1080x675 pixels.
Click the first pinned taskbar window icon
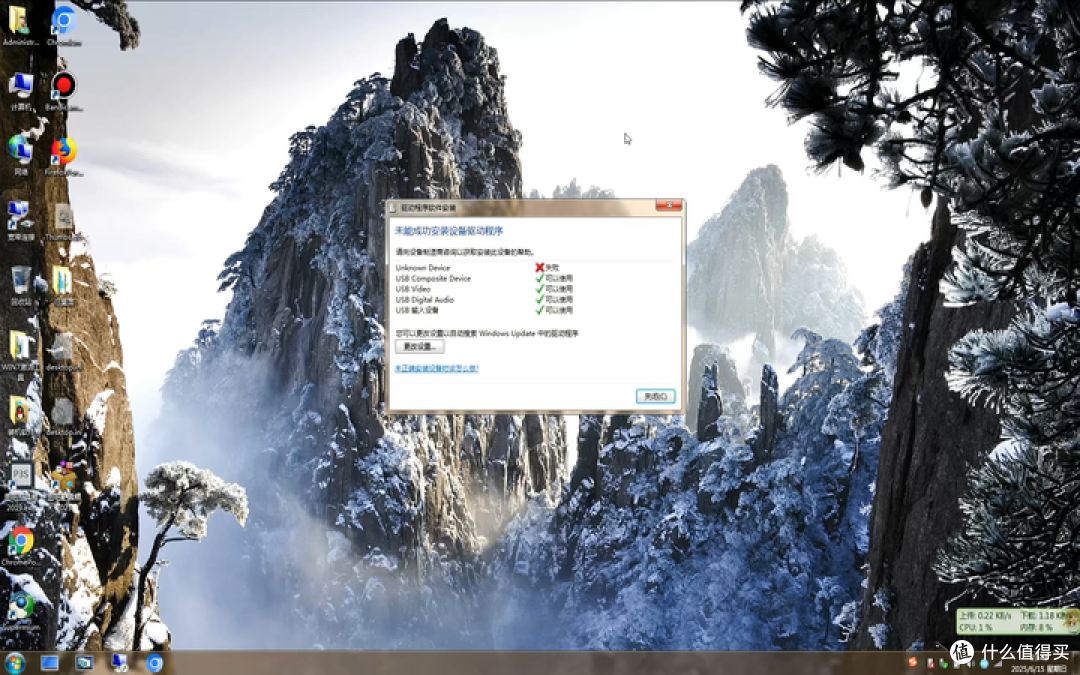[50, 663]
